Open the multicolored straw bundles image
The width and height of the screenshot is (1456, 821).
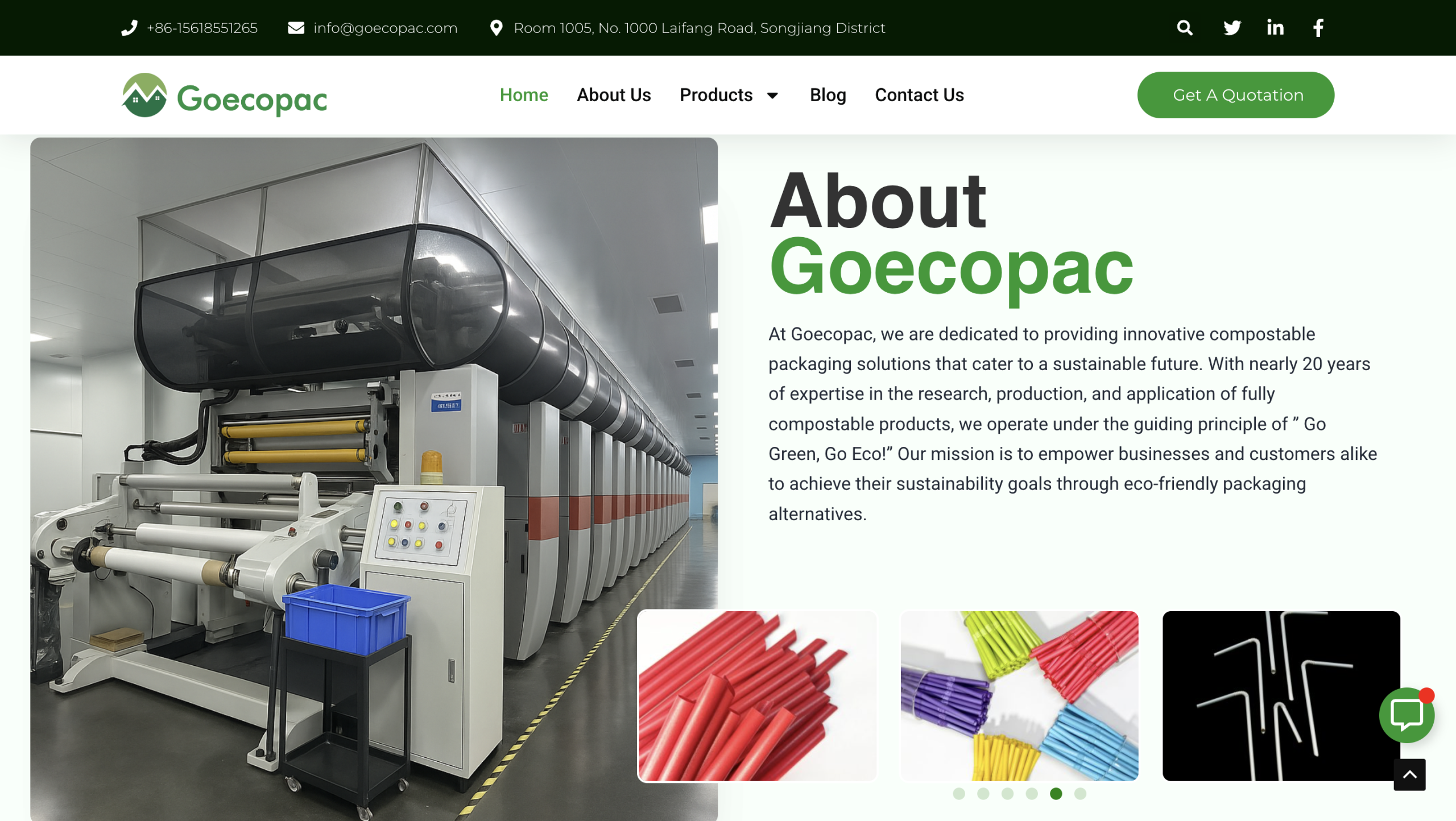click(x=1019, y=696)
